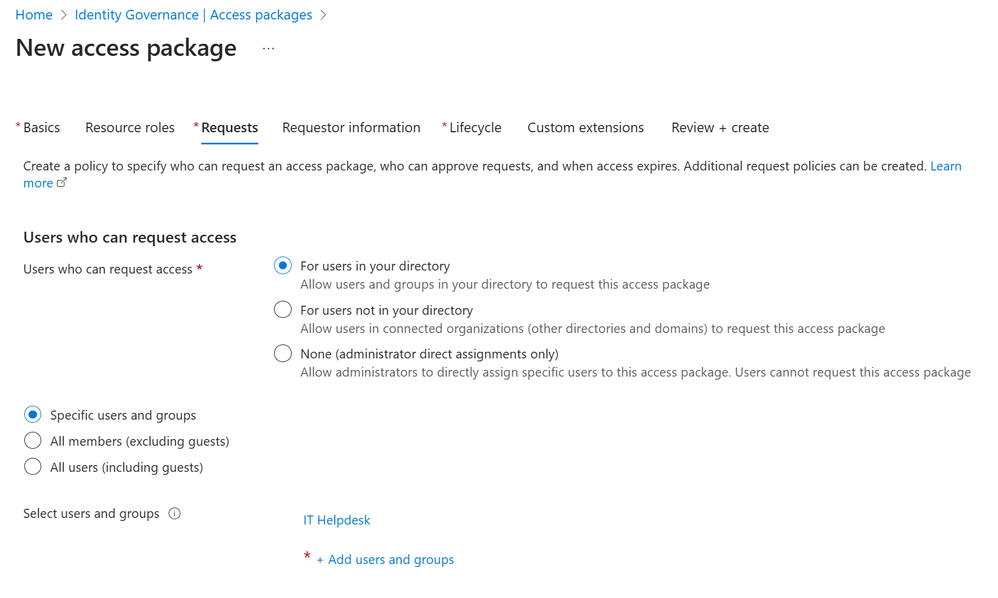Select All users (including guests) option

coord(33,467)
